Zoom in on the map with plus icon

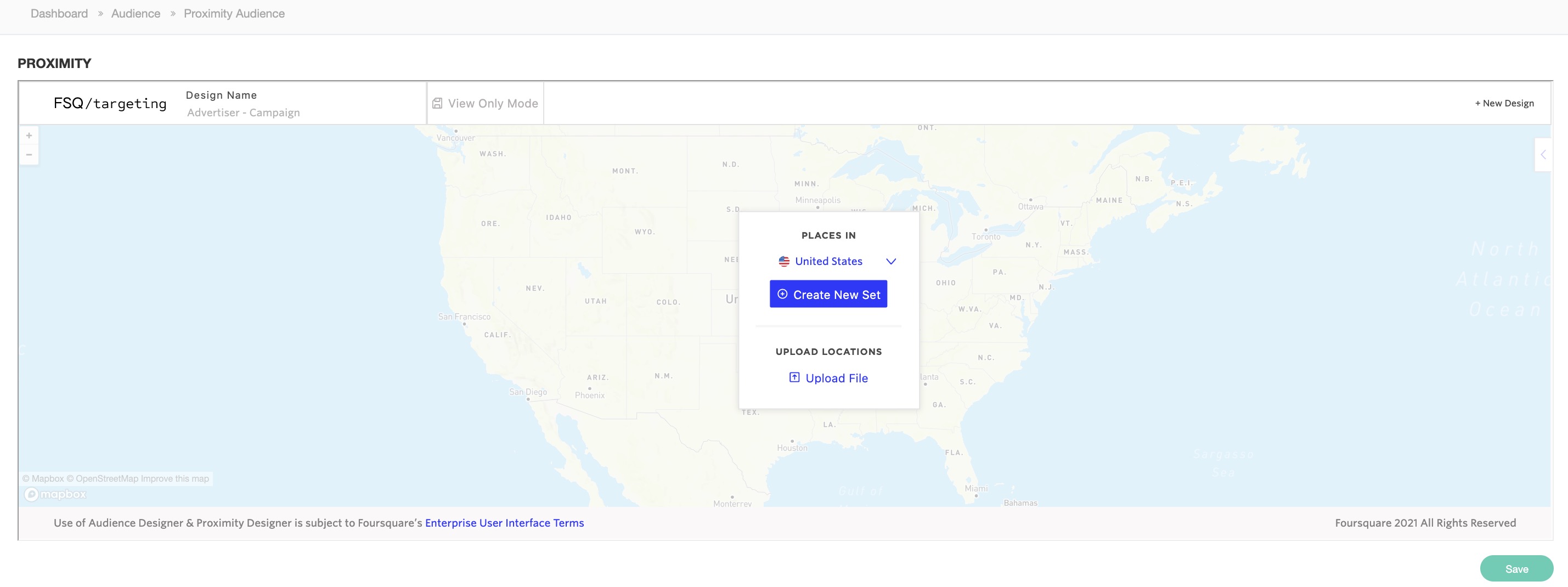click(x=29, y=136)
